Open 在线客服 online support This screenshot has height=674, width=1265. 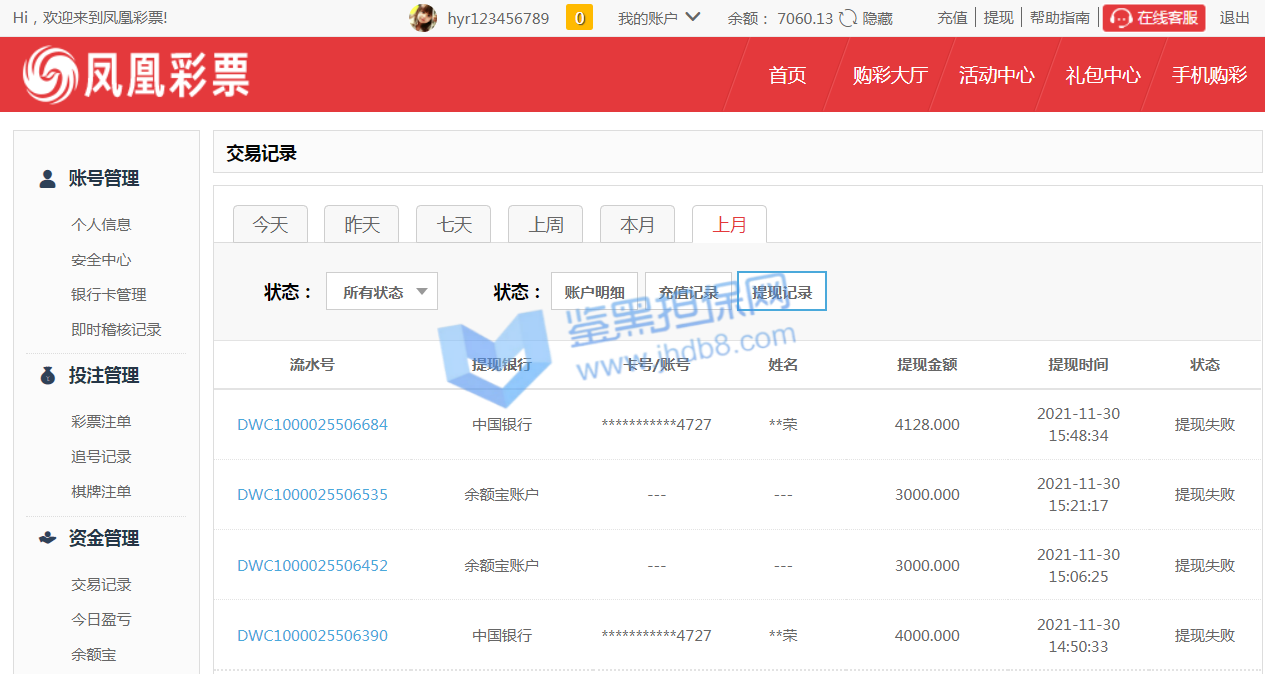click(1154, 18)
